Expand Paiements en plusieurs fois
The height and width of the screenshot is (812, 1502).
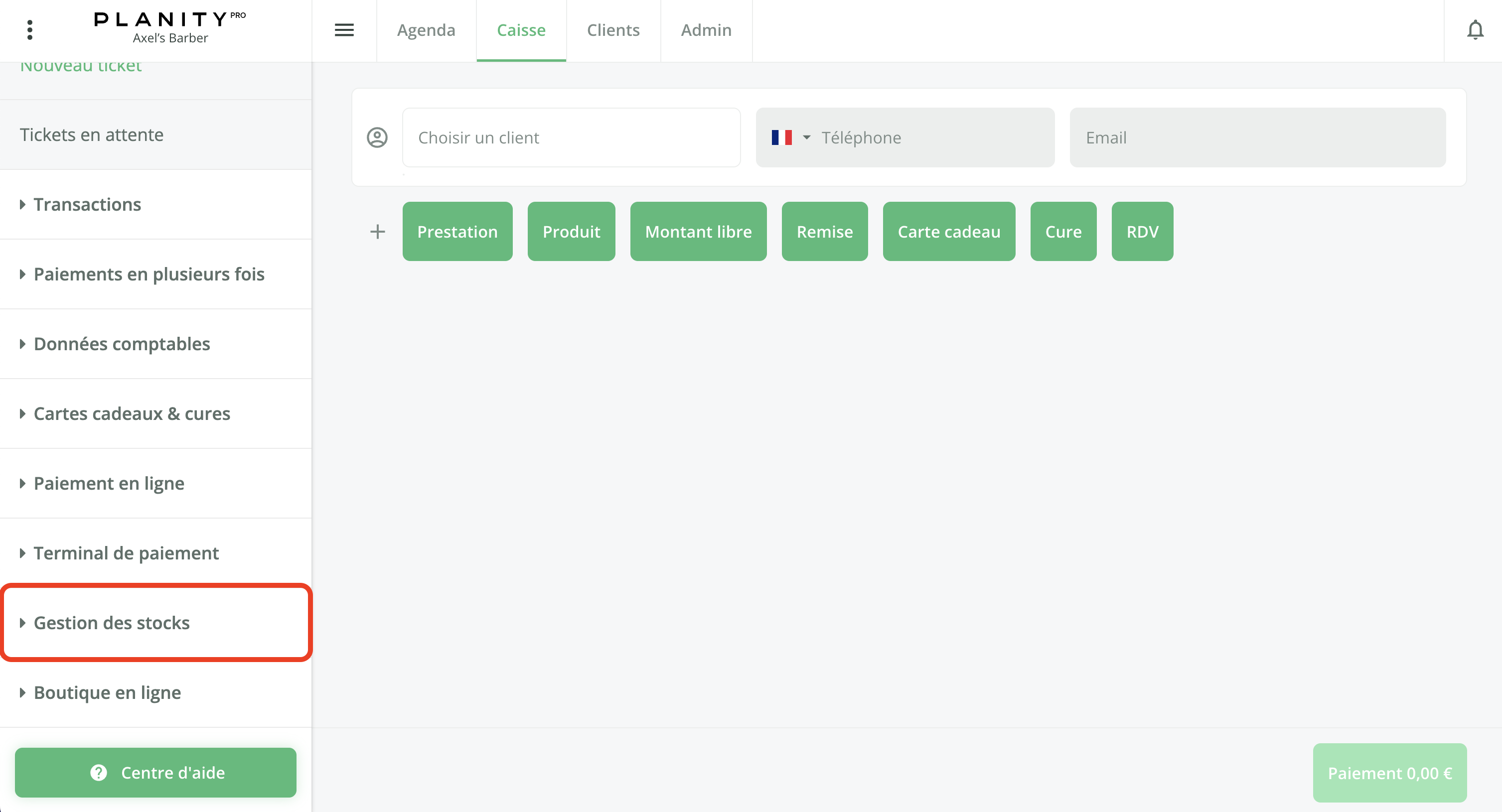click(149, 274)
